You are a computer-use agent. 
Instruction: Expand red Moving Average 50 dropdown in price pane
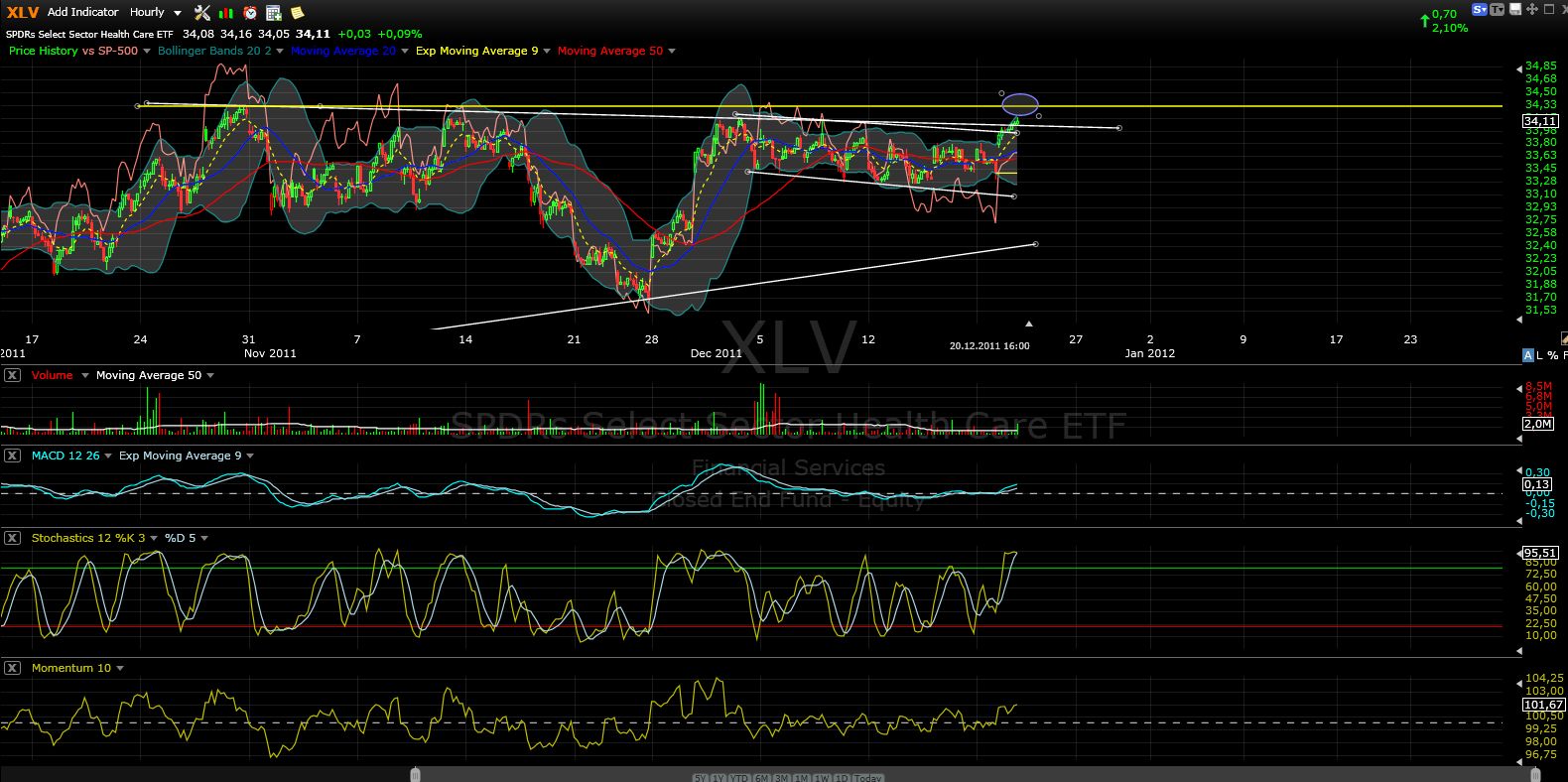point(672,51)
